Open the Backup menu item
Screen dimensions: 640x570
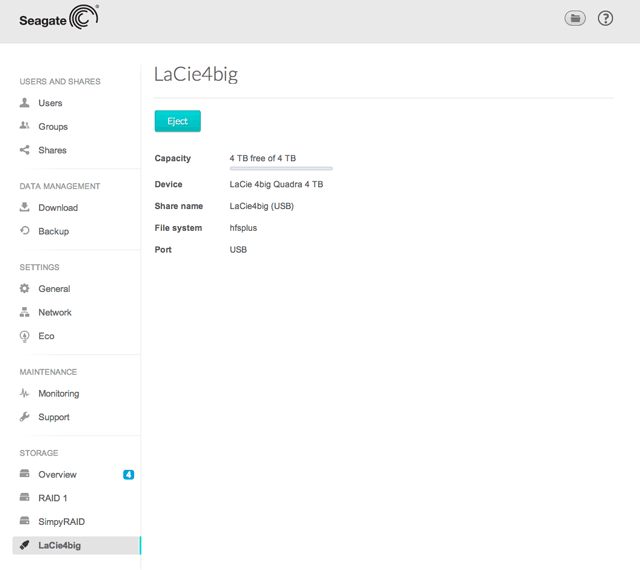coord(53,231)
